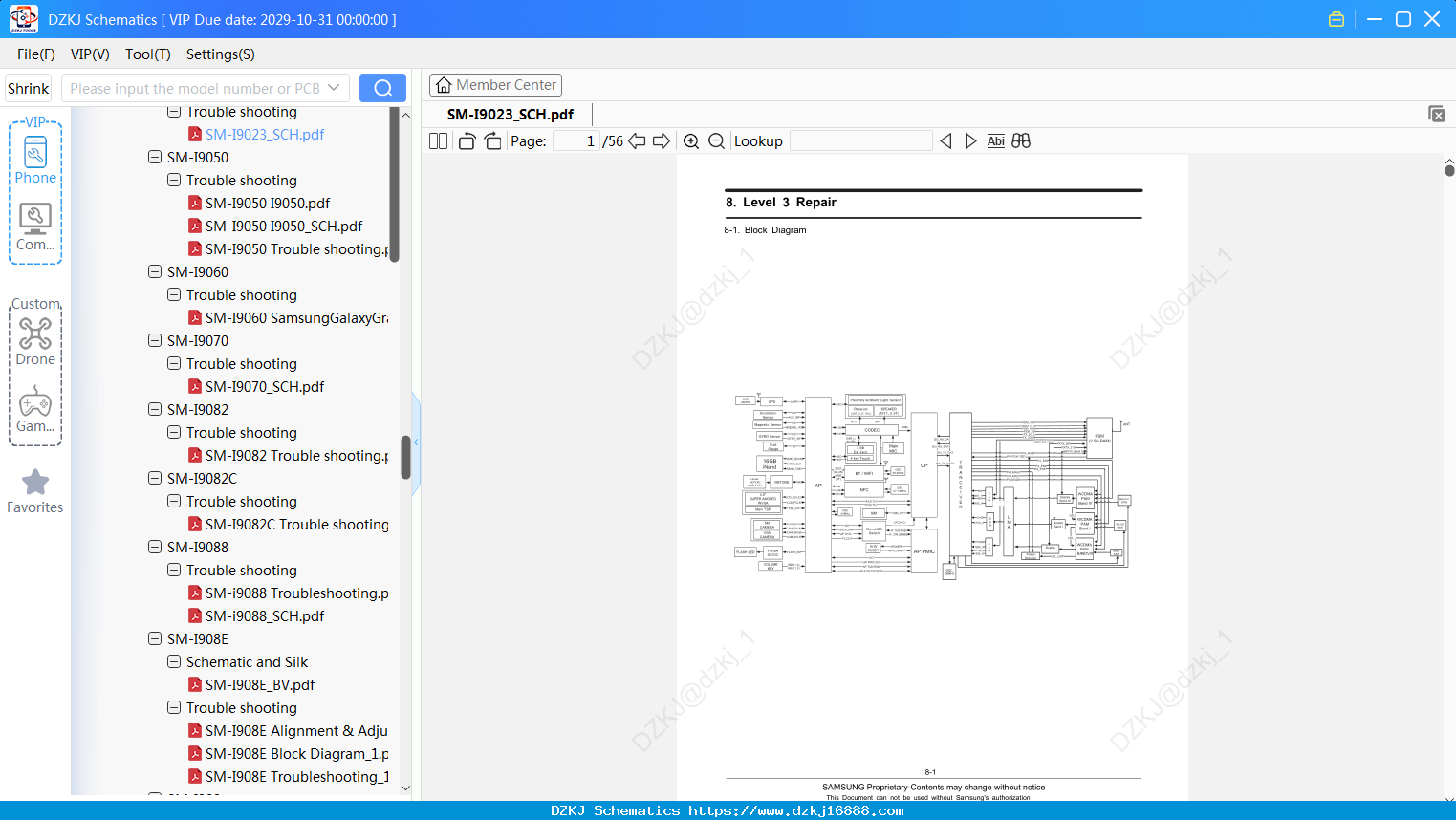Viewport: 1456px width, 820px height.
Task: Open SM-I9082 Trouble shooting file
Action: pos(297,456)
